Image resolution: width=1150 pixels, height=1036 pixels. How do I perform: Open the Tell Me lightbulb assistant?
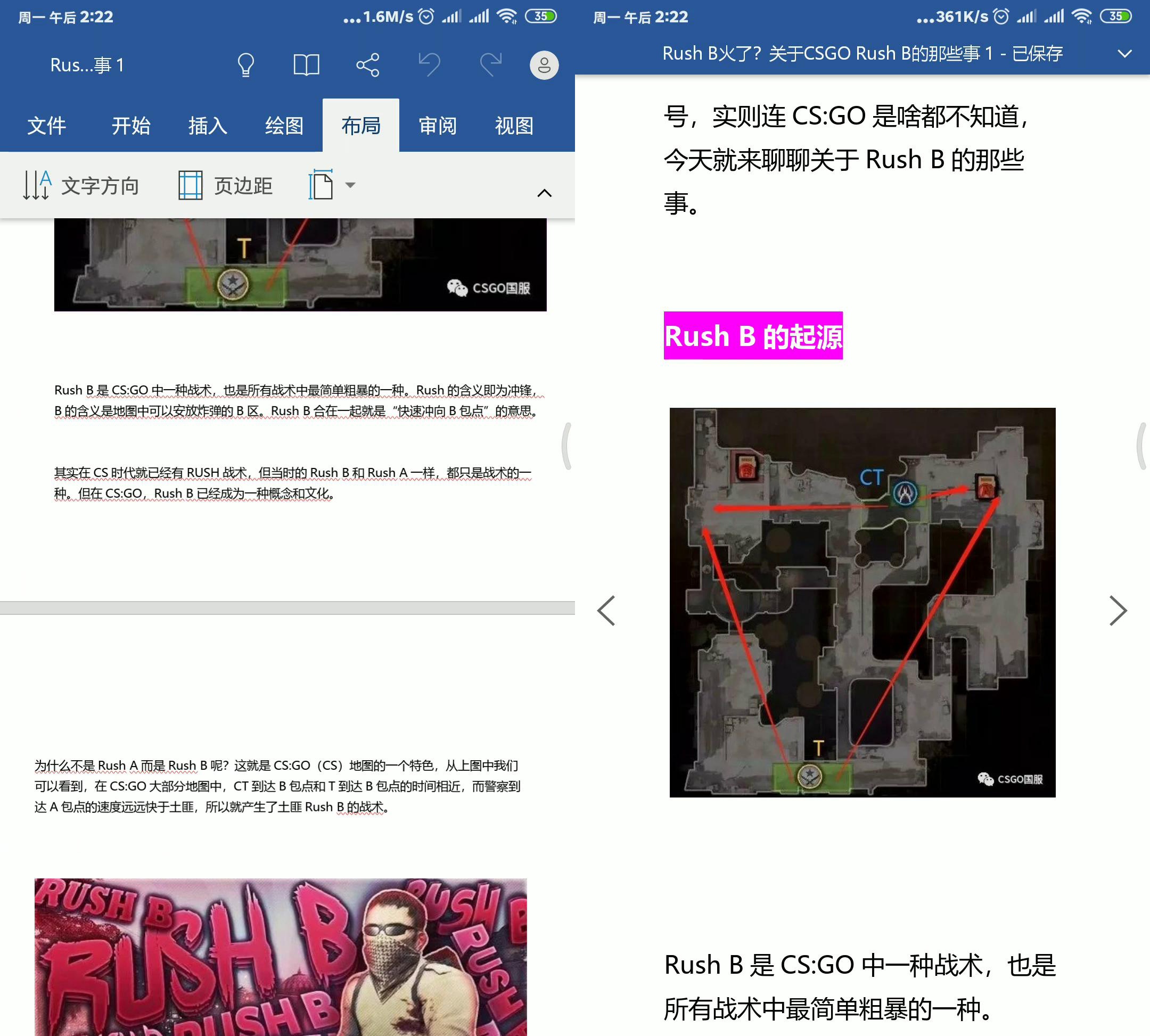(x=246, y=64)
